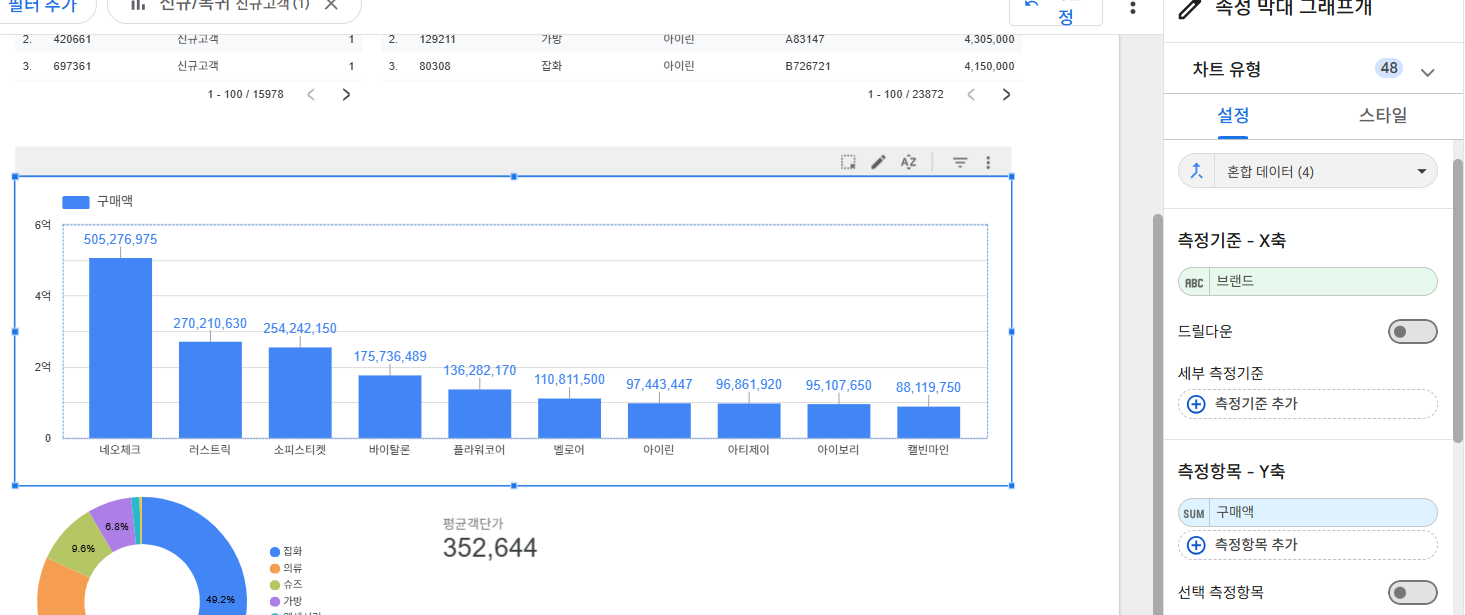The height and width of the screenshot is (615, 1465).
Task: Go to previous page of 23872-row table
Action: coord(971,94)
